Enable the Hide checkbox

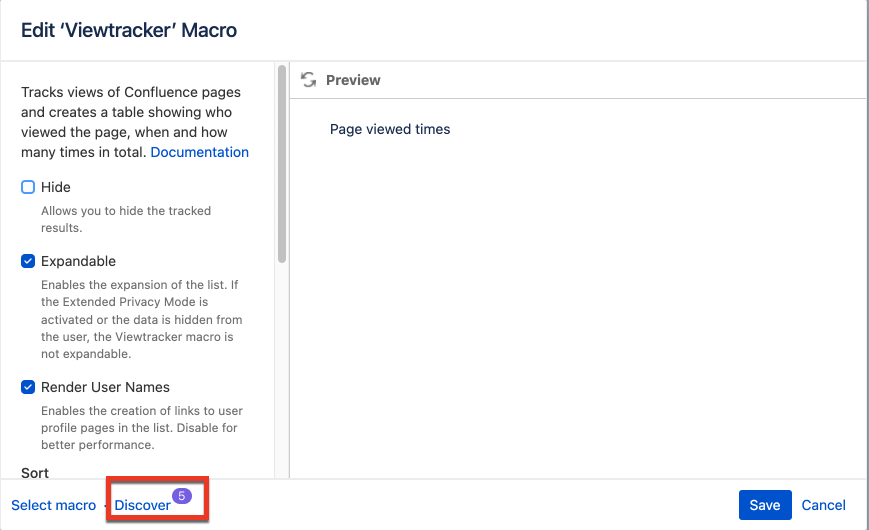click(28, 187)
